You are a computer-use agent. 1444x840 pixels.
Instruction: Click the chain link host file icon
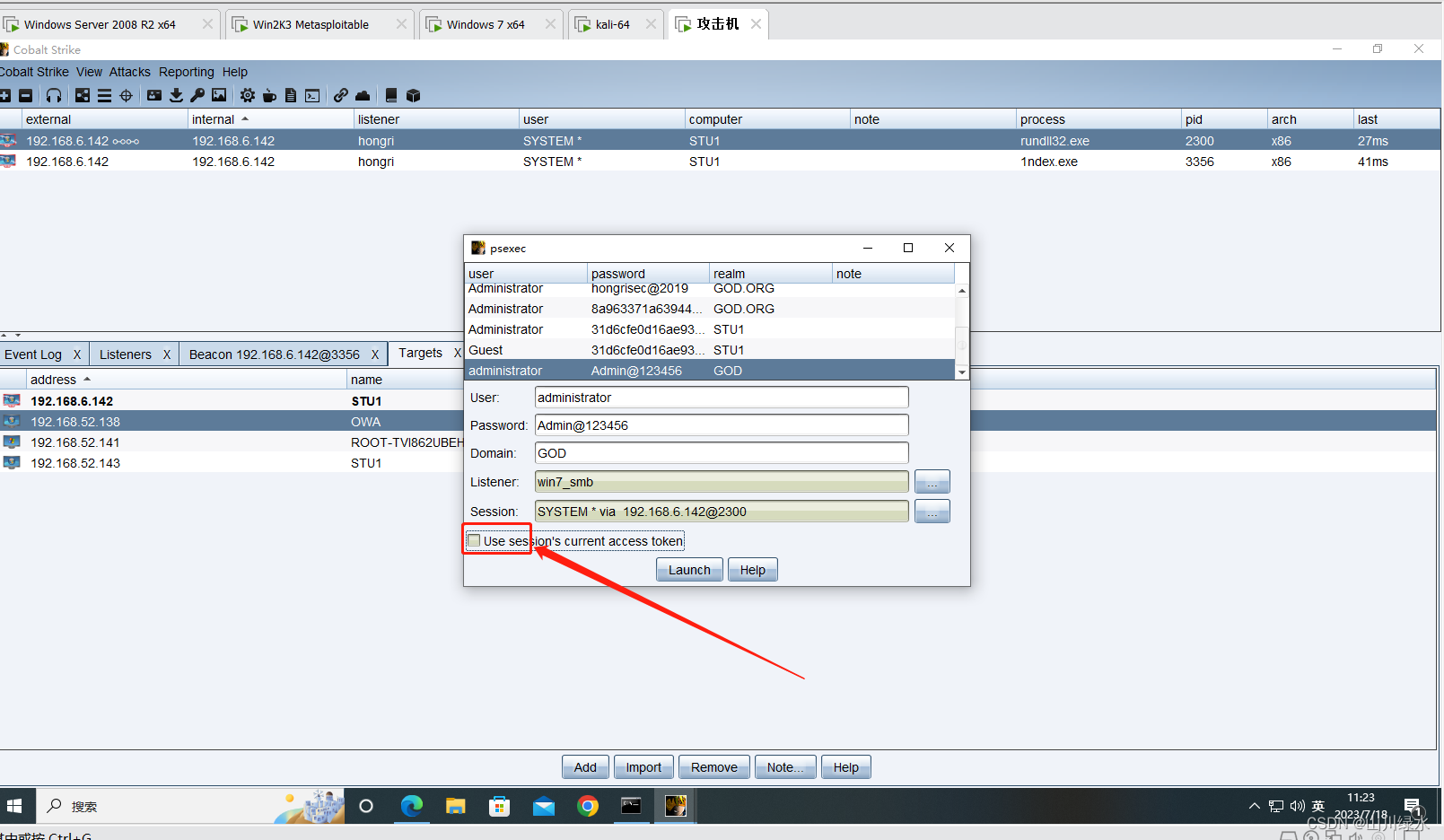[341, 95]
